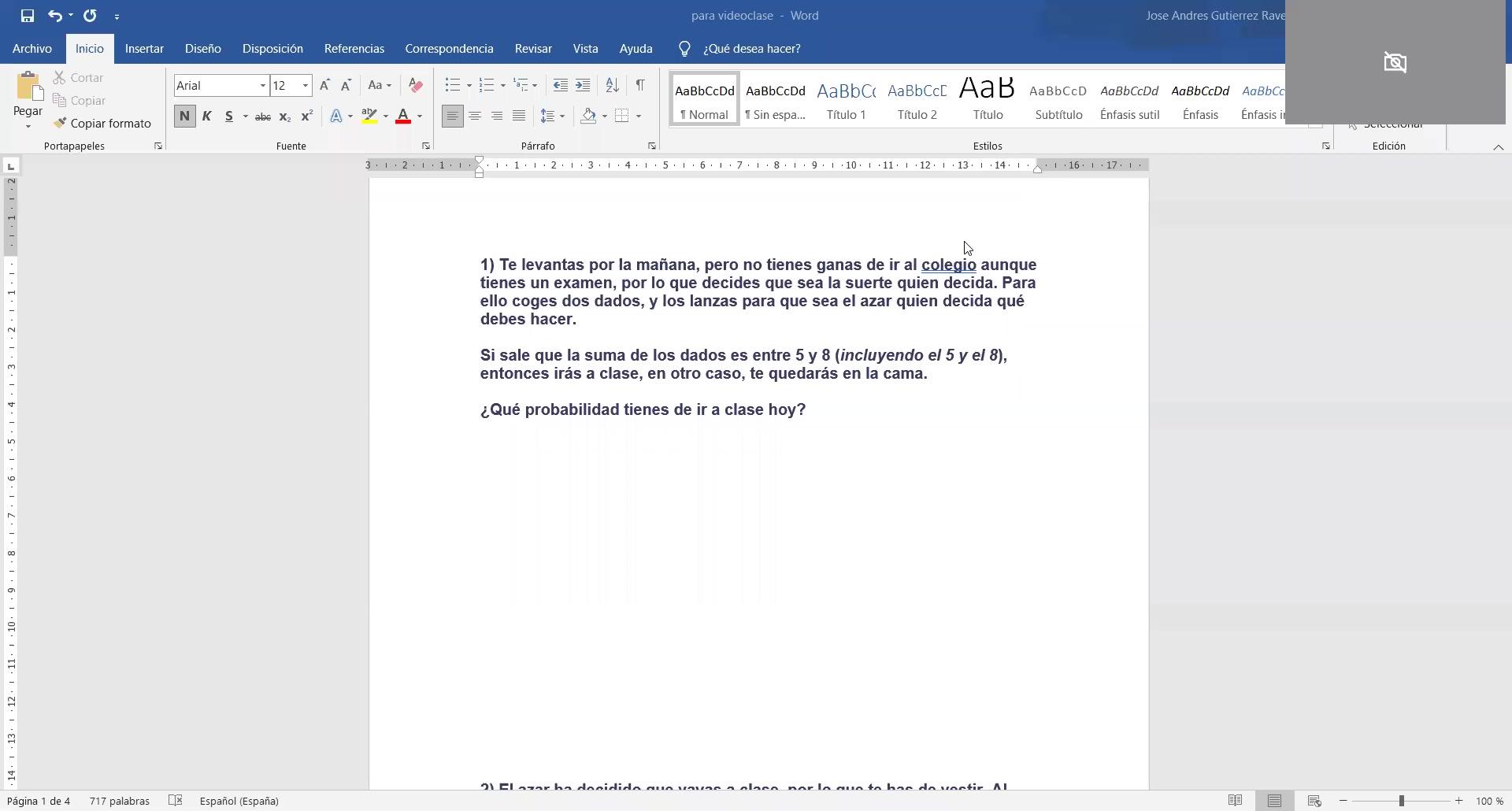Apply superscript formatting

pyautogui.click(x=307, y=117)
